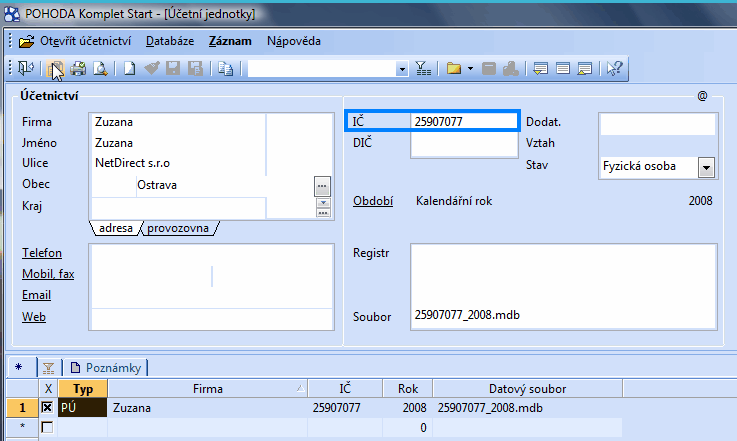737x441 pixels.
Task: Activate the context help pointer icon
Action: pos(614,69)
